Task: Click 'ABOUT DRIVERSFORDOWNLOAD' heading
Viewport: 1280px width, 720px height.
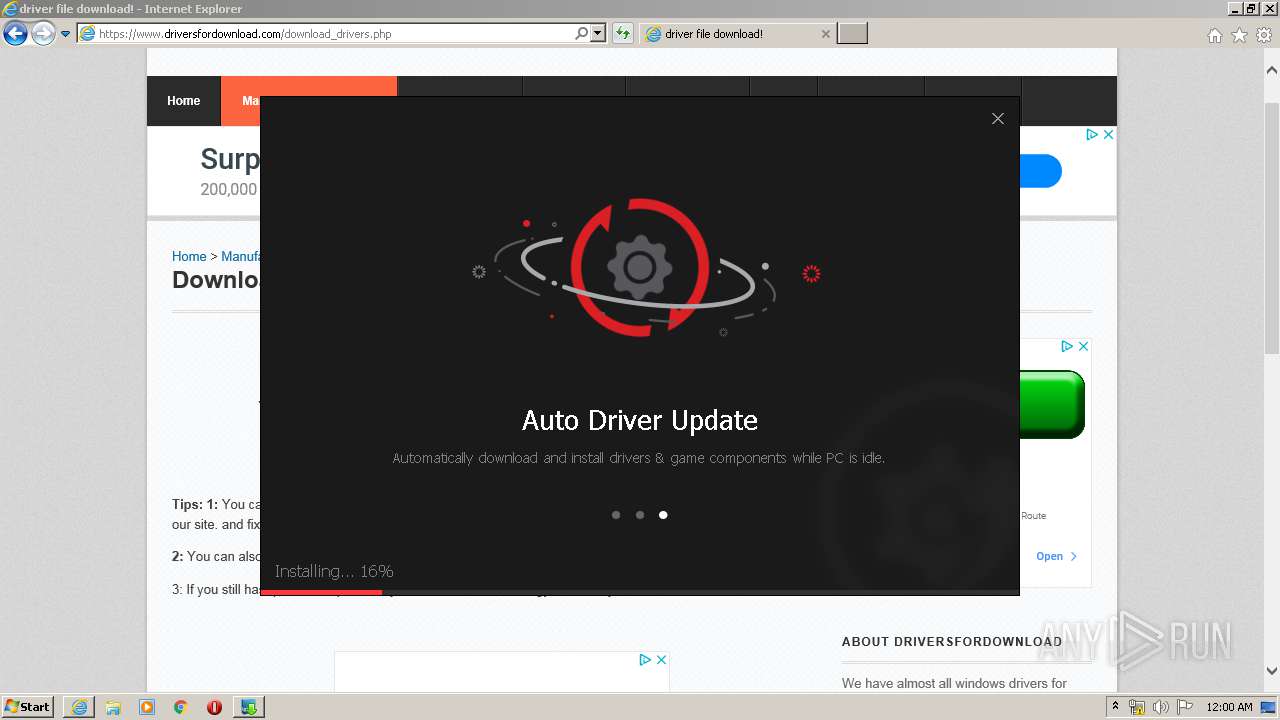Action: 952,641
